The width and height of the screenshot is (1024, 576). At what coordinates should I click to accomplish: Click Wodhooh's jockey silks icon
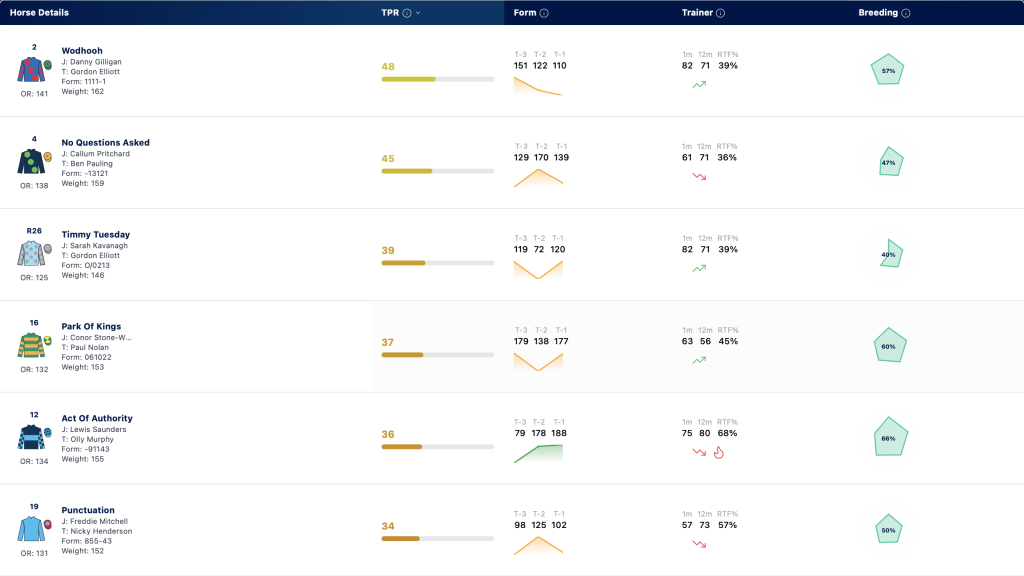point(31,69)
